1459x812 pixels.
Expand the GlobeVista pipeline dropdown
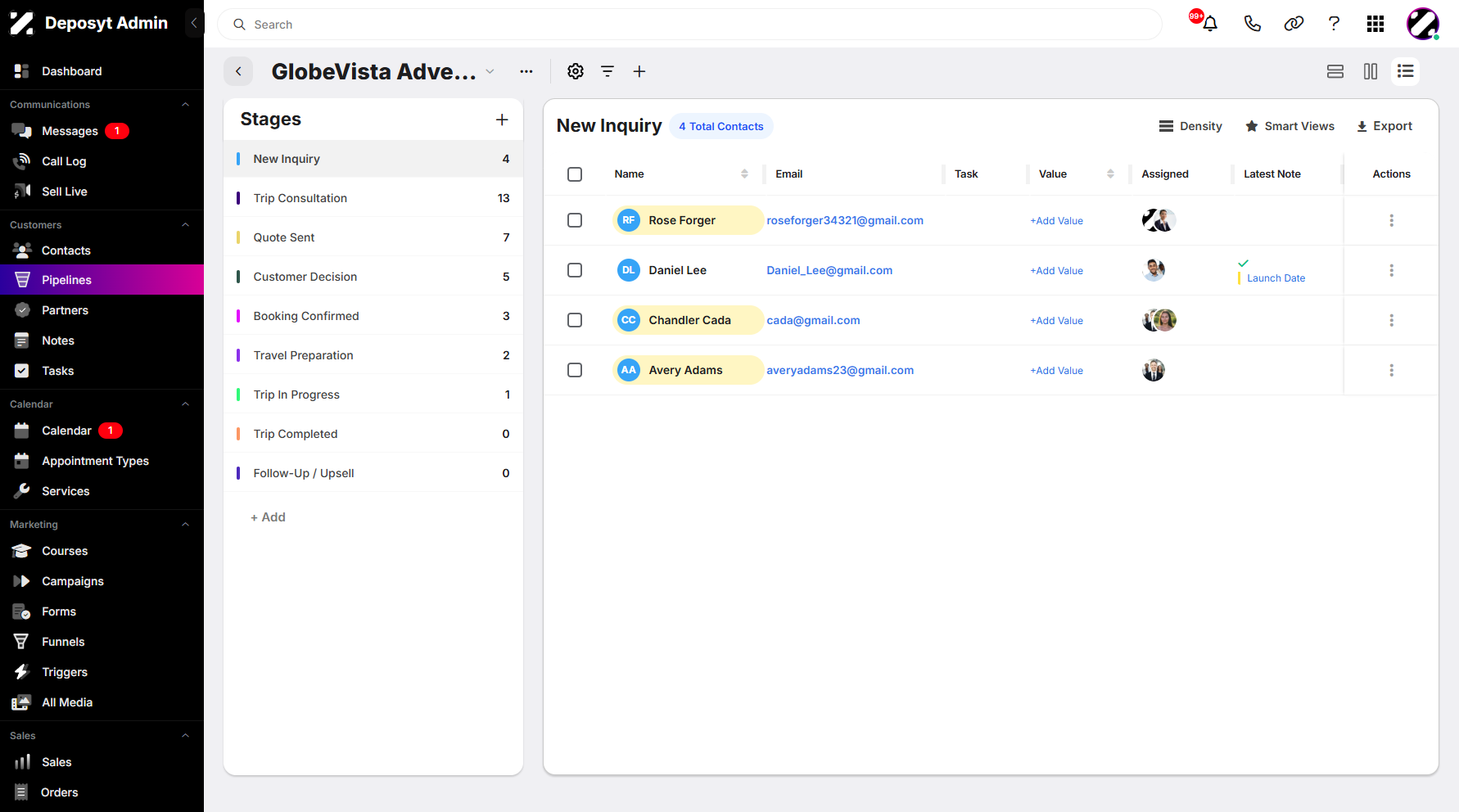pos(490,71)
